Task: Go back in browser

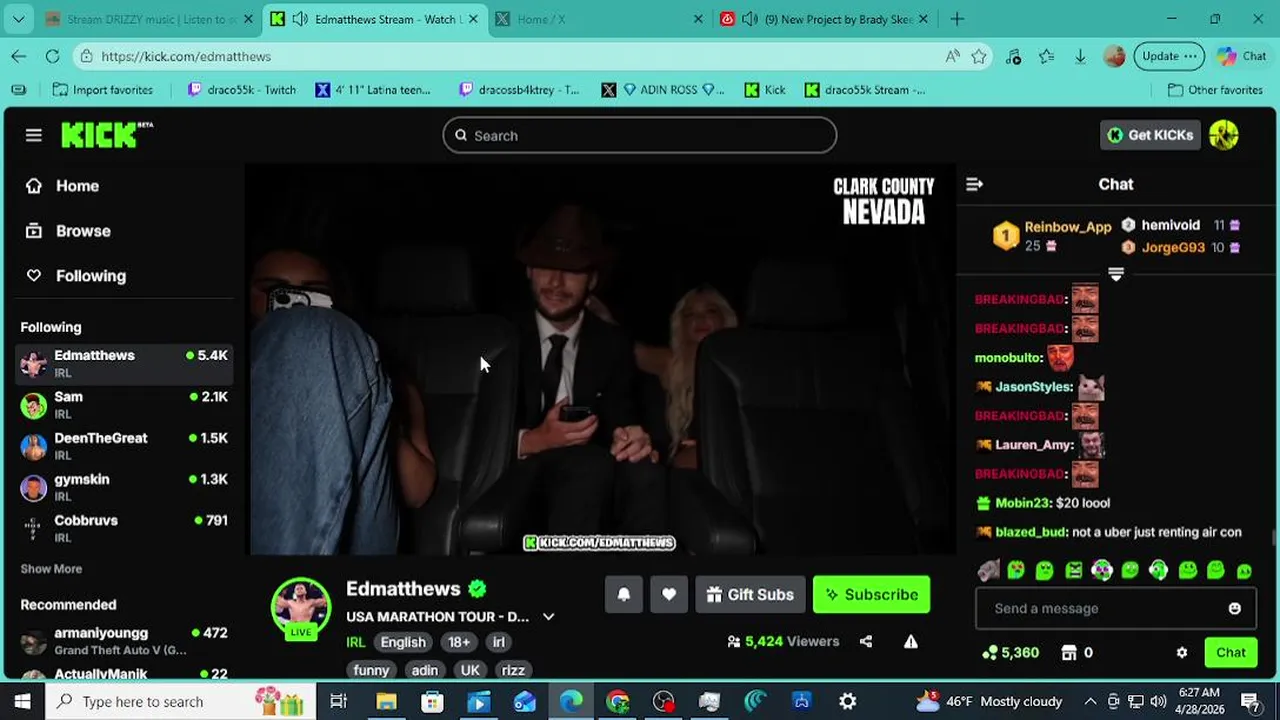Action: (19, 56)
